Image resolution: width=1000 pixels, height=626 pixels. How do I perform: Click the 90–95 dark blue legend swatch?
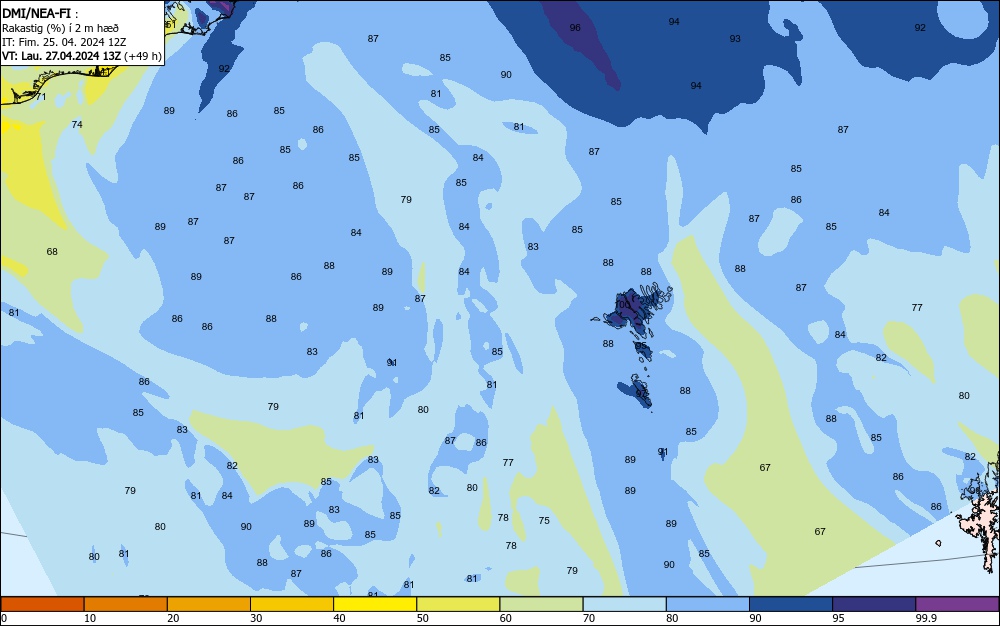[x=791, y=604]
